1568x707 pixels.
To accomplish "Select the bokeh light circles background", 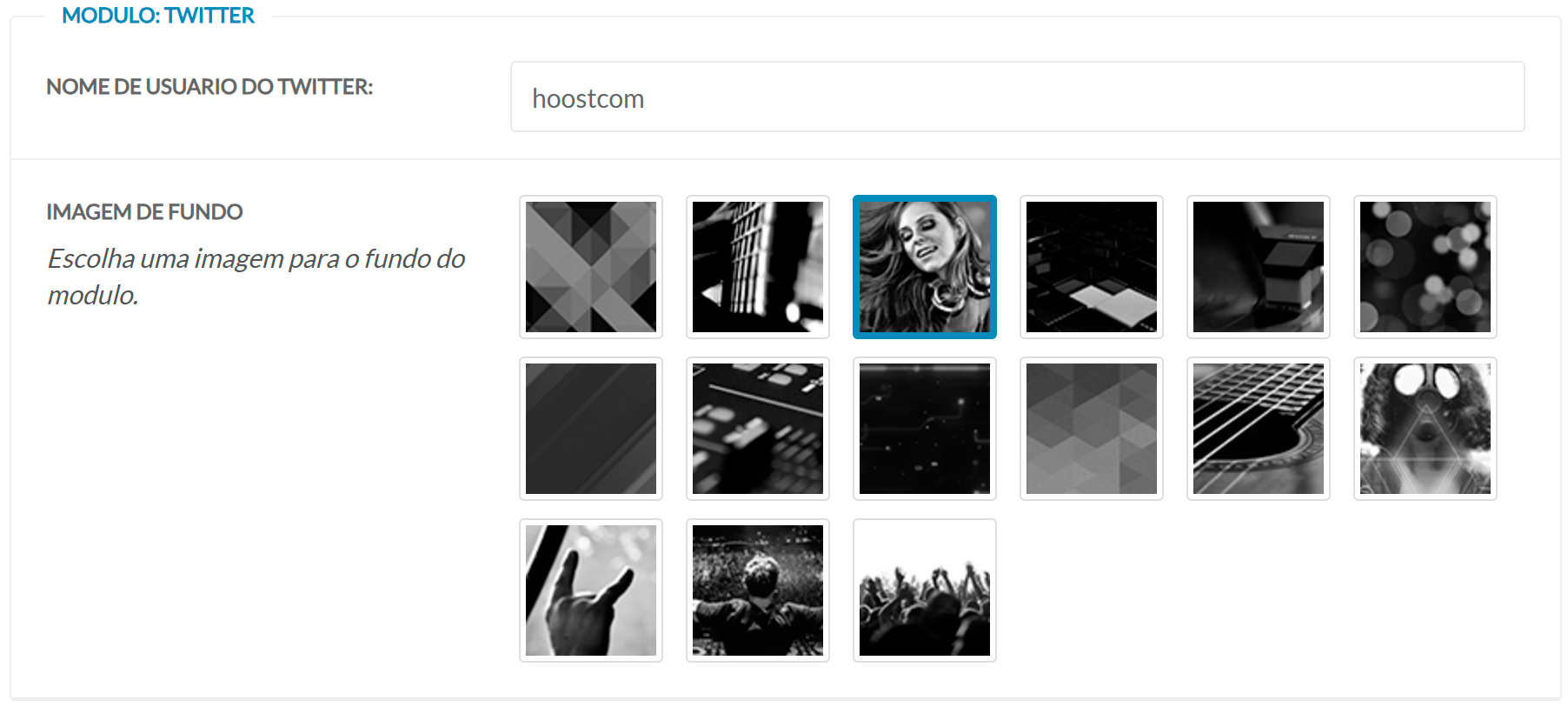I will click(x=1425, y=267).
